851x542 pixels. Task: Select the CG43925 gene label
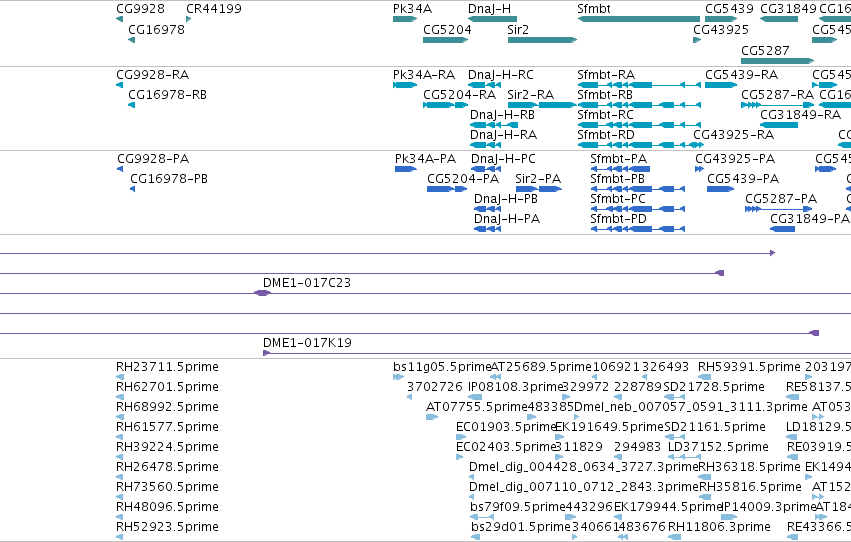tap(721, 29)
